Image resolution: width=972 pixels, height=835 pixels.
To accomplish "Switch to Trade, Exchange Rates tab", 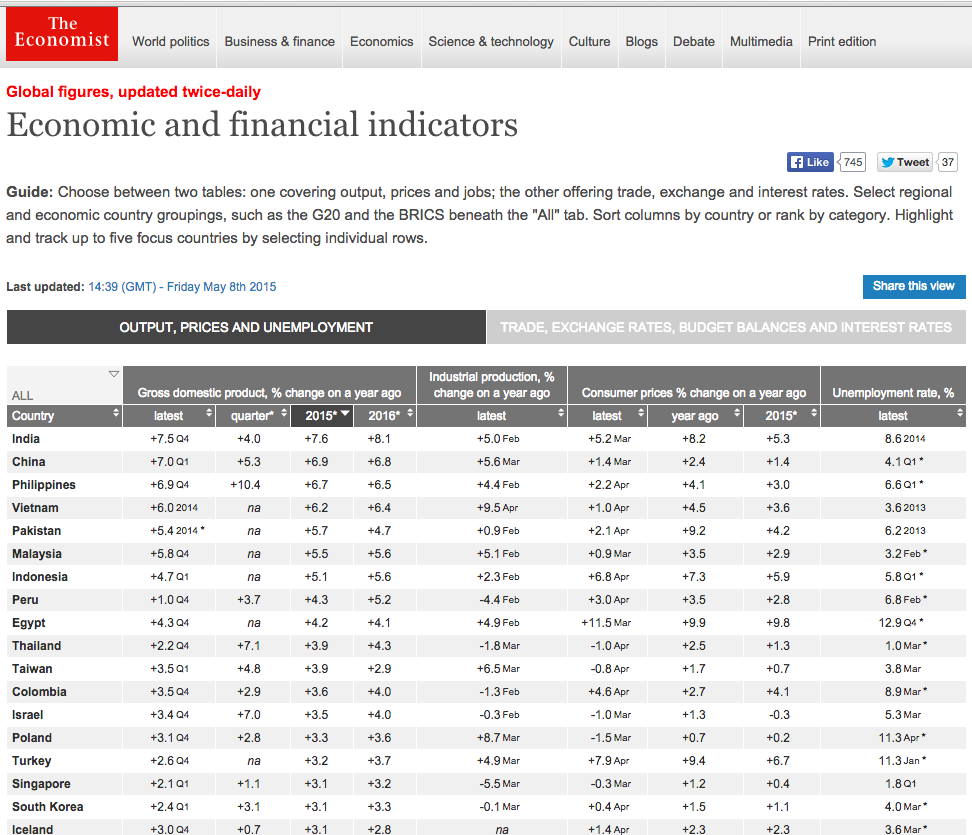I will click(726, 327).
